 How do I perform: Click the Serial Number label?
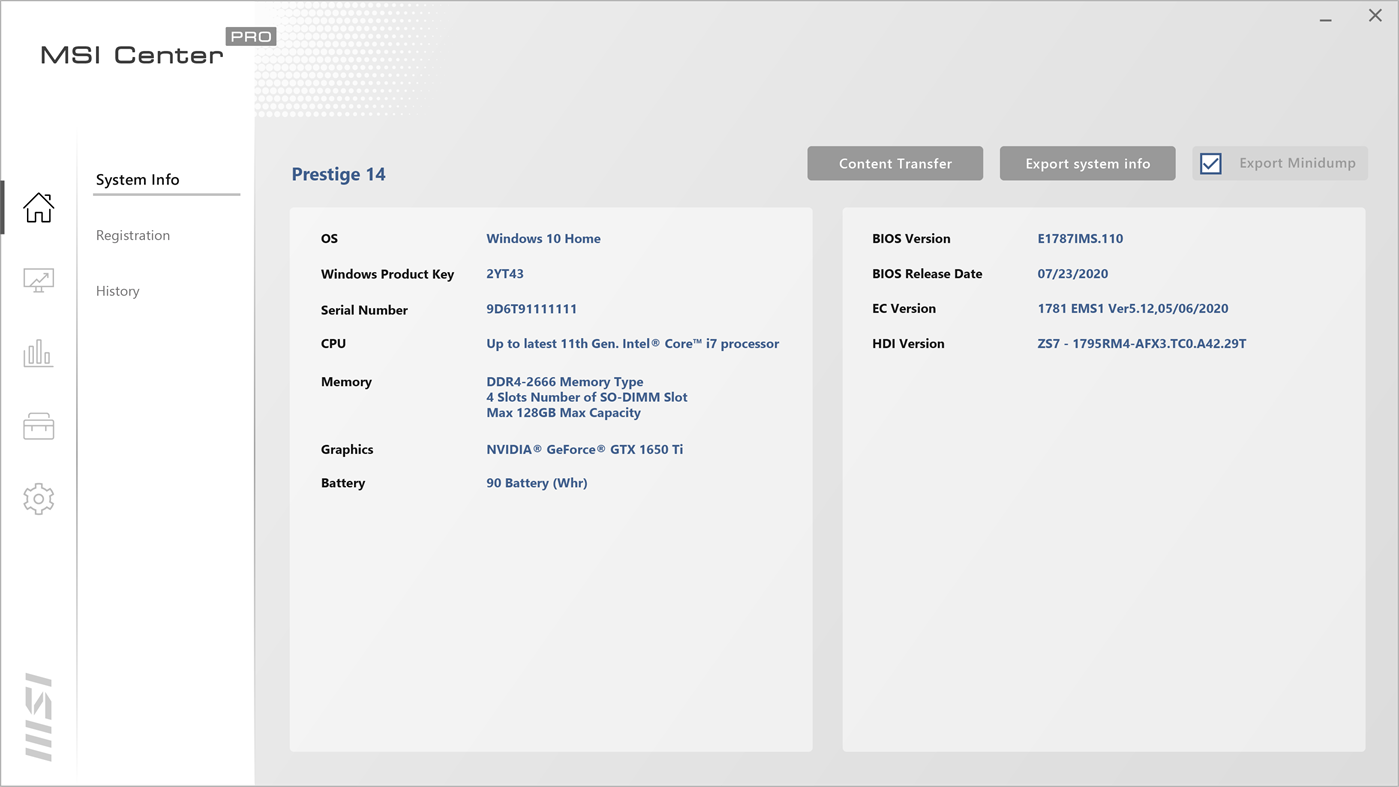click(x=364, y=310)
